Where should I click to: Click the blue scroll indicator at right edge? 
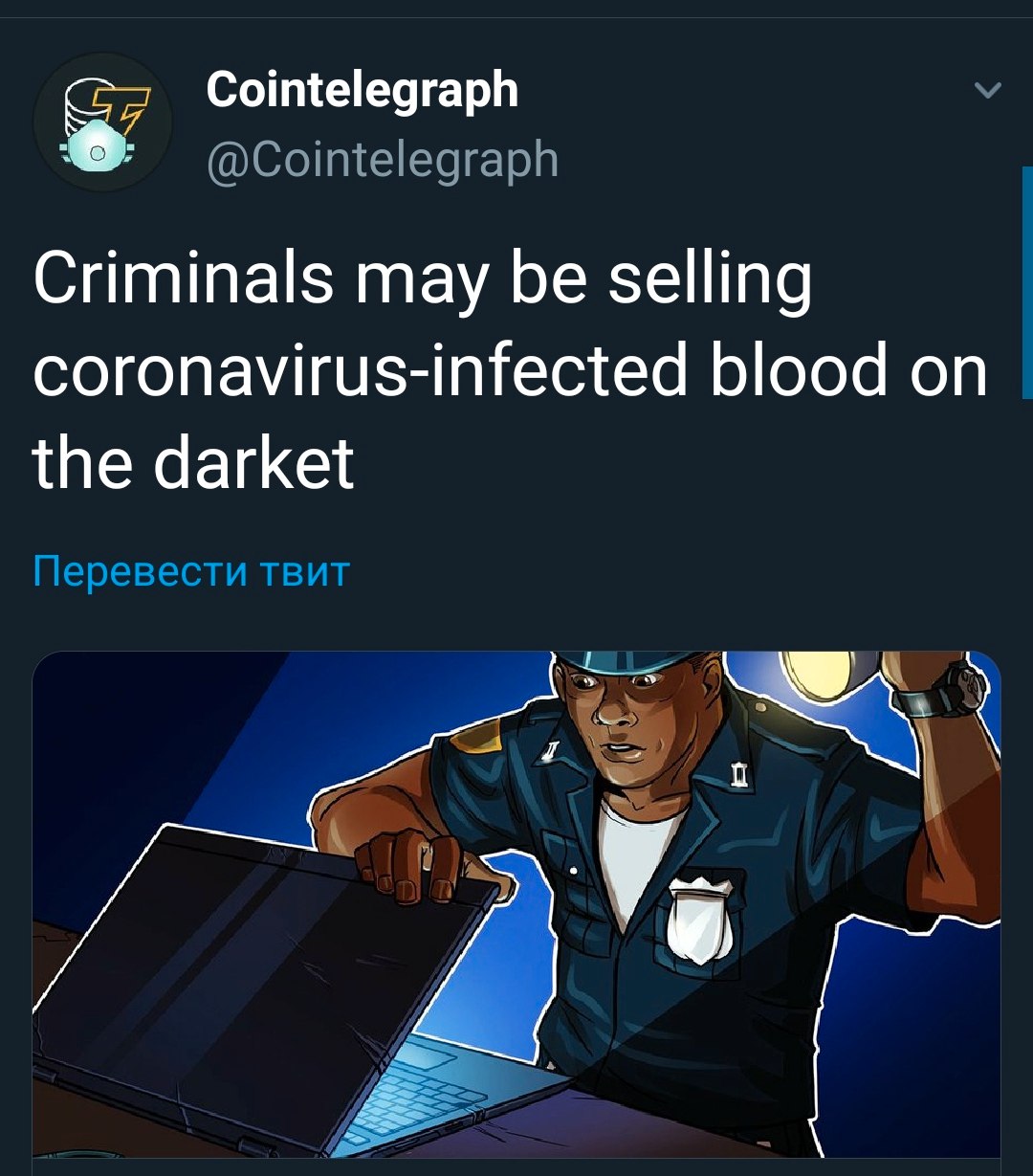pos(1027,282)
